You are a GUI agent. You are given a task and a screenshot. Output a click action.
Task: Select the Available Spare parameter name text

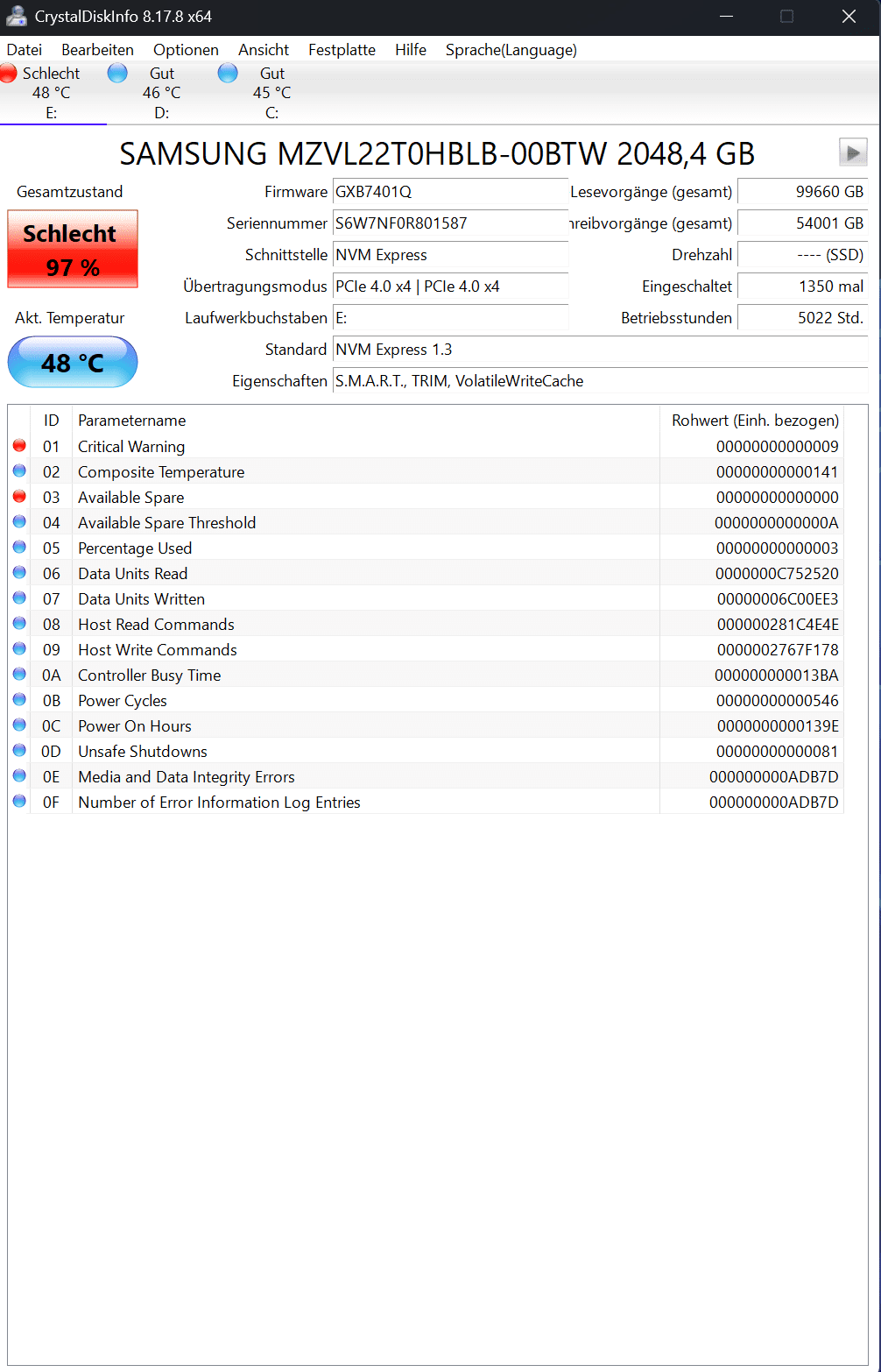(131, 498)
